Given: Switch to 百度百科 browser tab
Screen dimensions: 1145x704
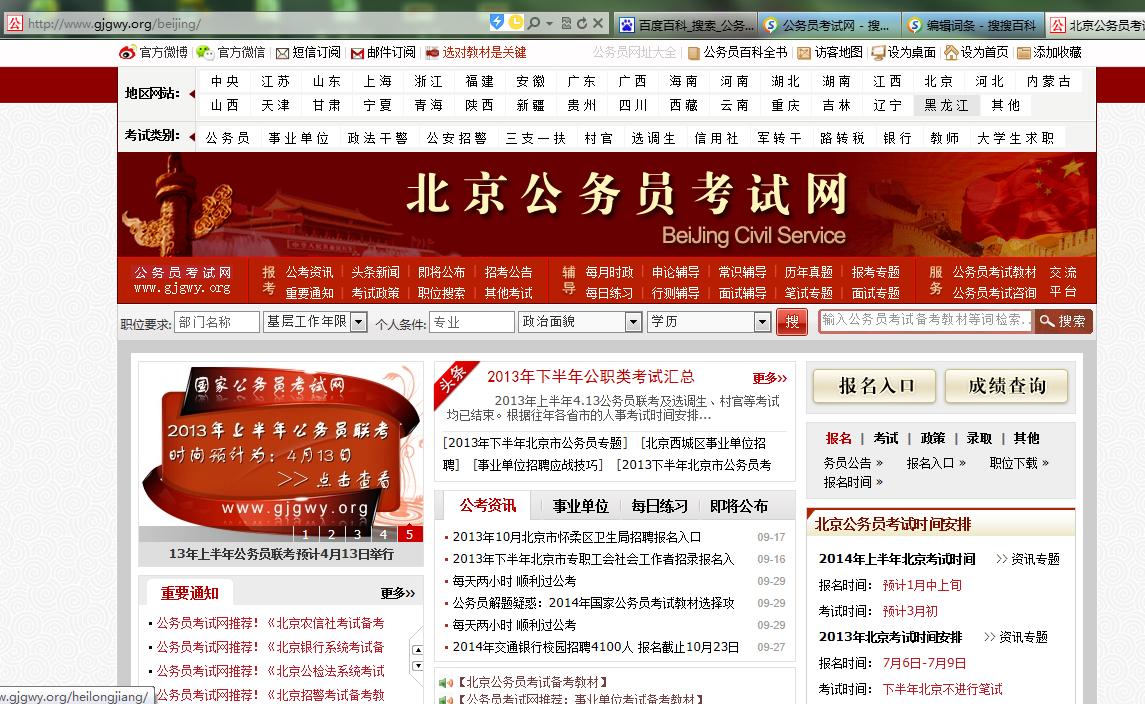Looking at the screenshot, I should pyautogui.click(x=686, y=25).
